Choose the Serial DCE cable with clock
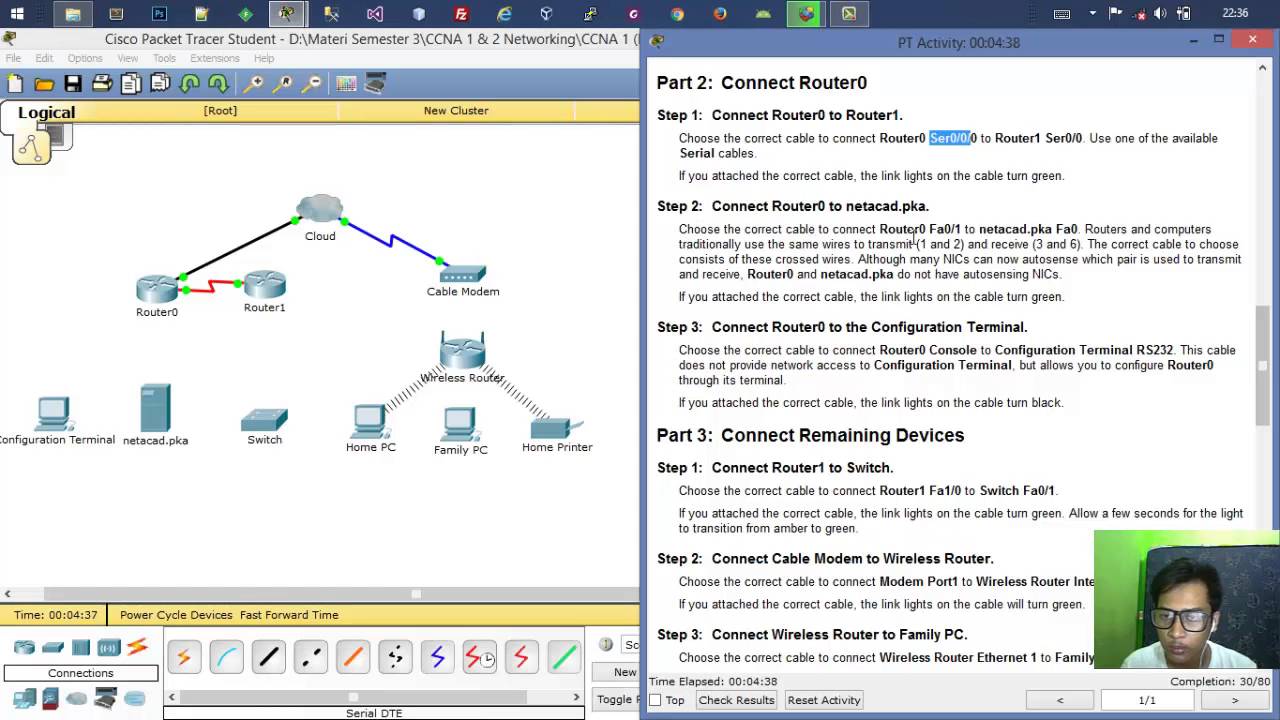The image size is (1280, 720). point(479,657)
